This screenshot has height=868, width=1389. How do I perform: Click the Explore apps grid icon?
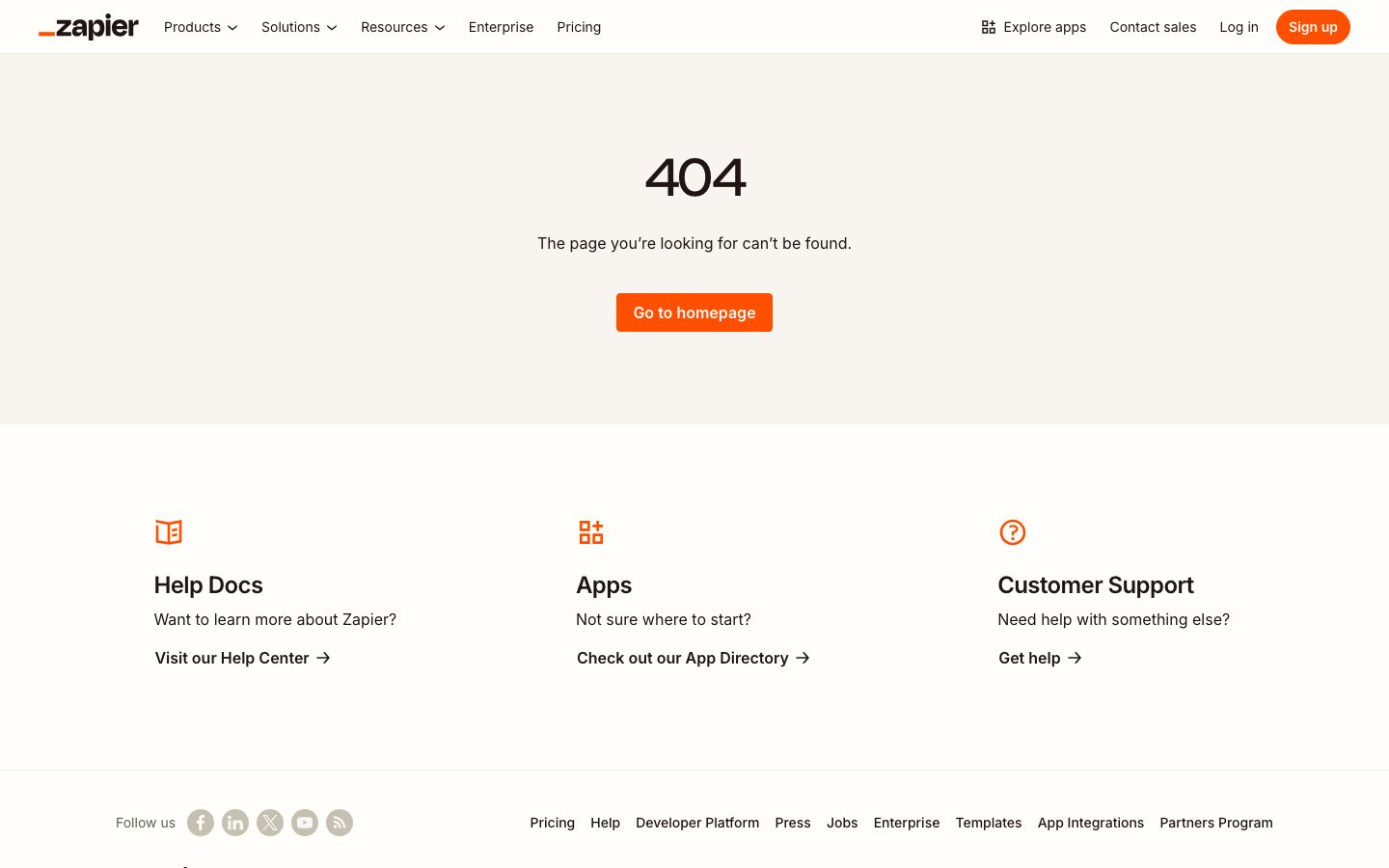[x=989, y=27]
